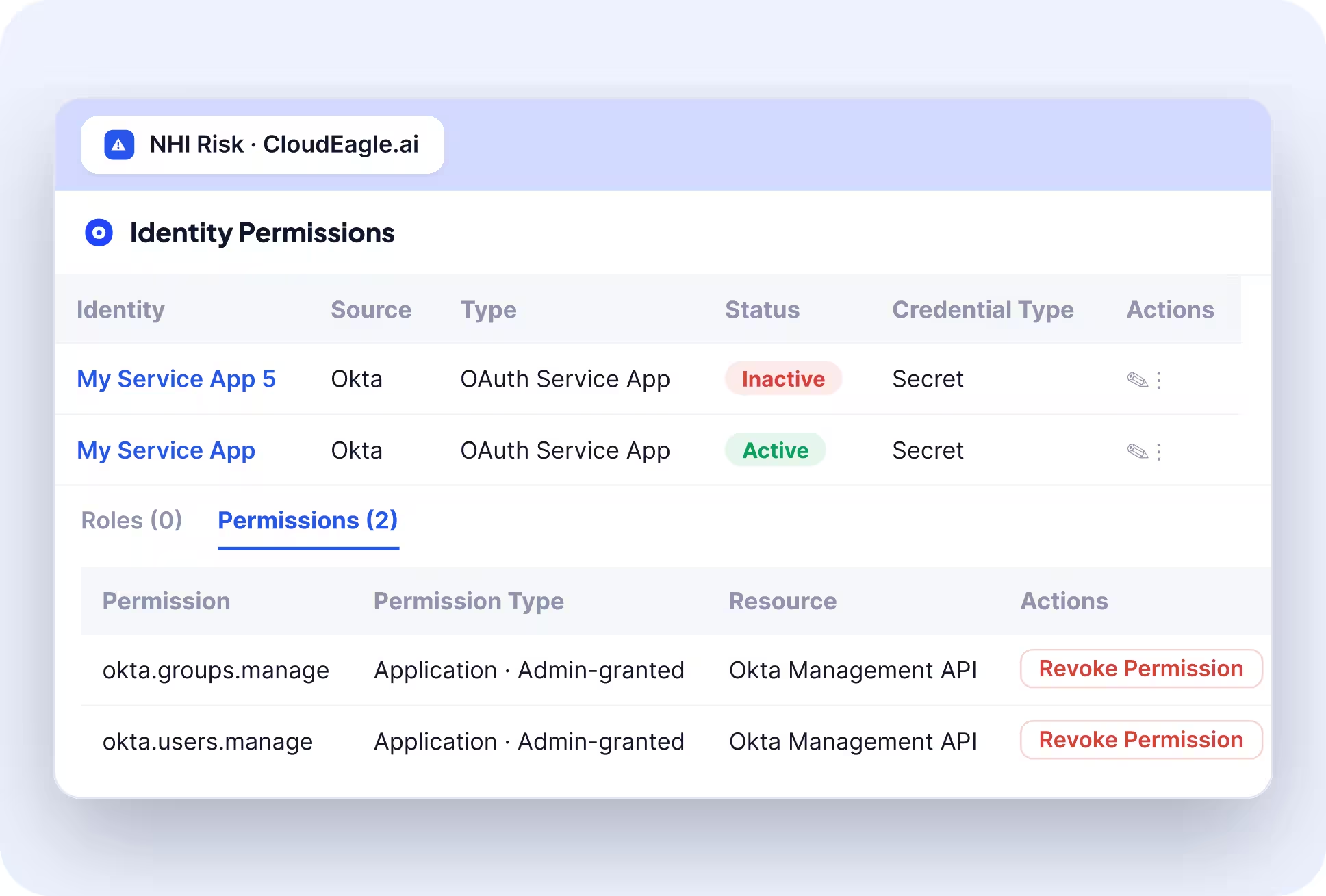Image resolution: width=1326 pixels, height=896 pixels.
Task: Open more options for My Service App 5
Action: coord(1159,380)
